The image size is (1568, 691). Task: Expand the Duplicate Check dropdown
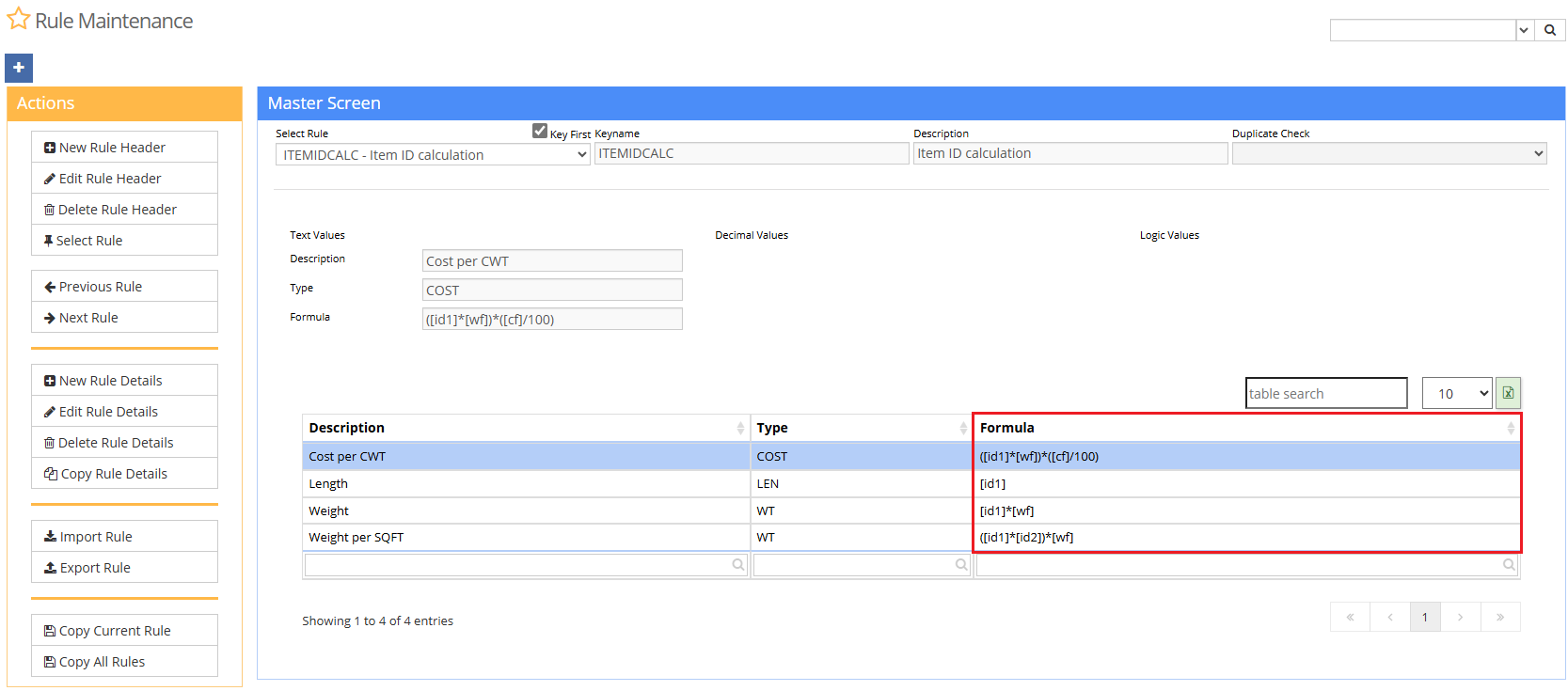[x=1388, y=153]
